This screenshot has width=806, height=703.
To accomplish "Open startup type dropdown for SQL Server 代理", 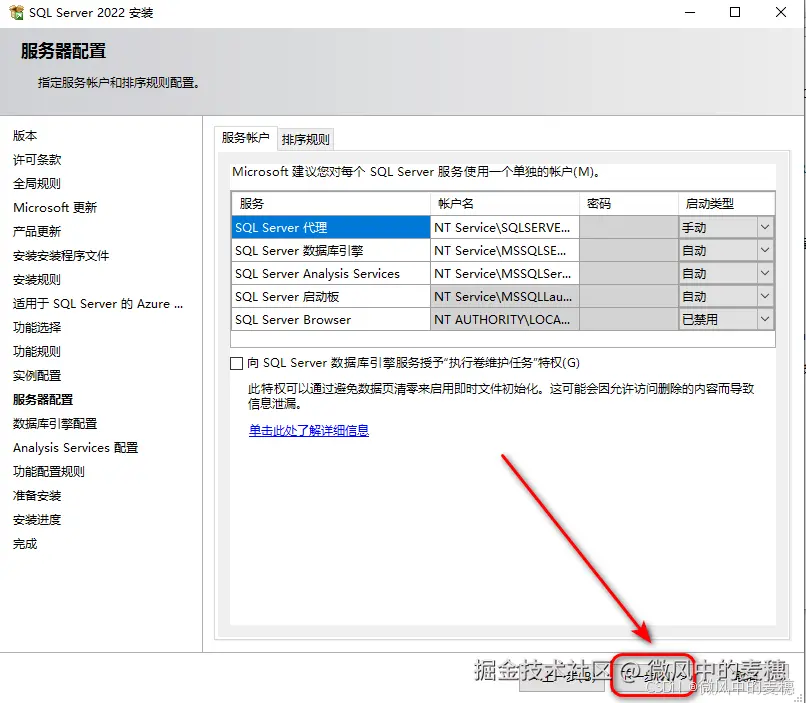I will pyautogui.click(x=765, y=227).
